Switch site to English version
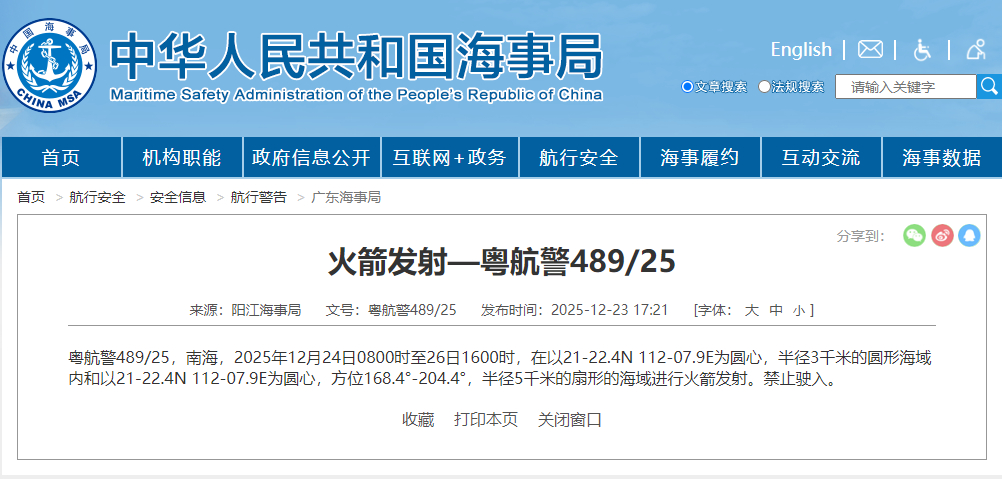1002x479 pixels. [800, 49]
